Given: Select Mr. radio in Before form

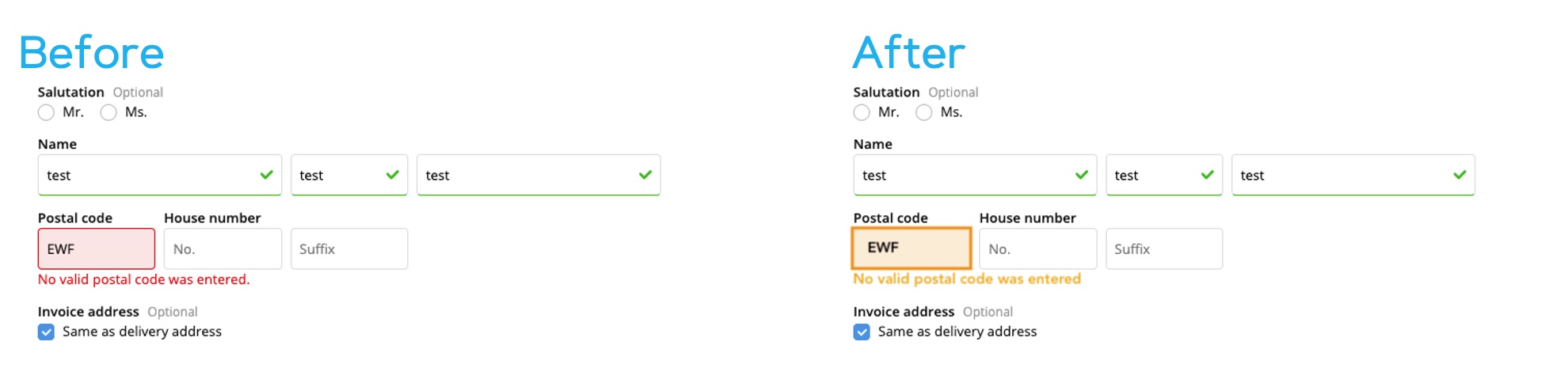Looking at the screenshot, I should tap(47, 112).
